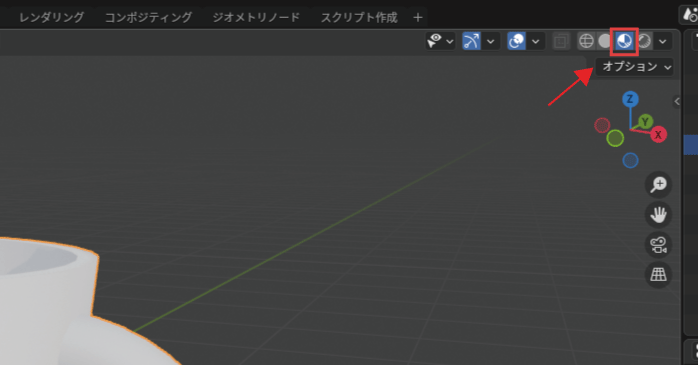Expand the viewport shading options dropdown
The image size is (698, 365).
(662, 41)
